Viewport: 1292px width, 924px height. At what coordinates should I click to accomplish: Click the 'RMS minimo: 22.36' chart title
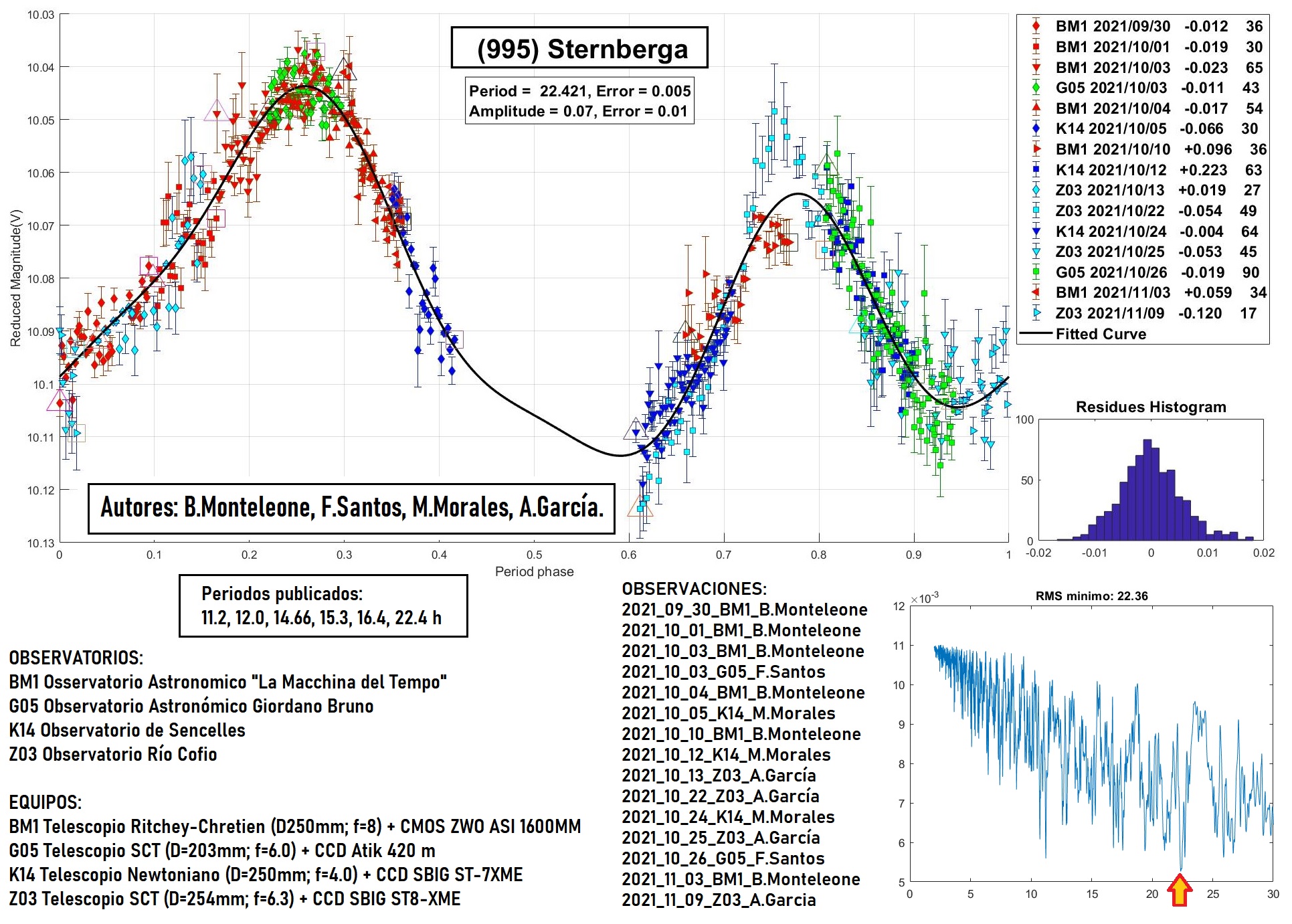[1091, 595]
